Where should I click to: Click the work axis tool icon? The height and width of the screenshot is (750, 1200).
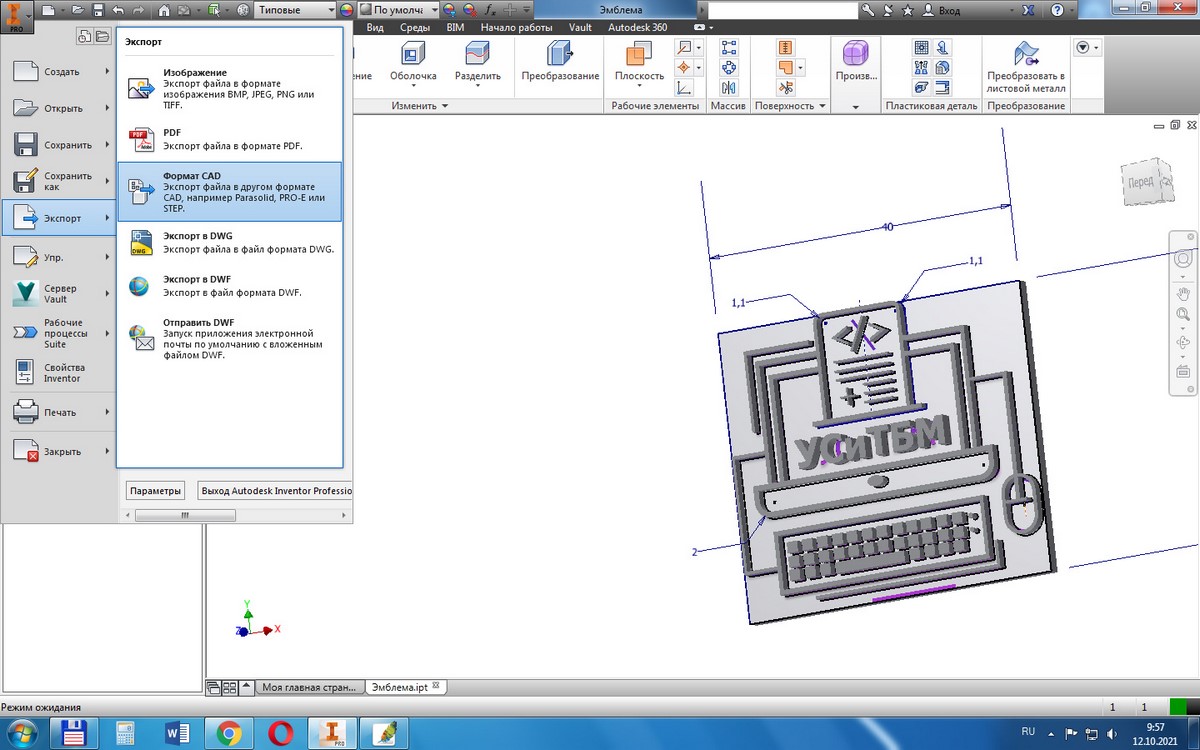684,47
